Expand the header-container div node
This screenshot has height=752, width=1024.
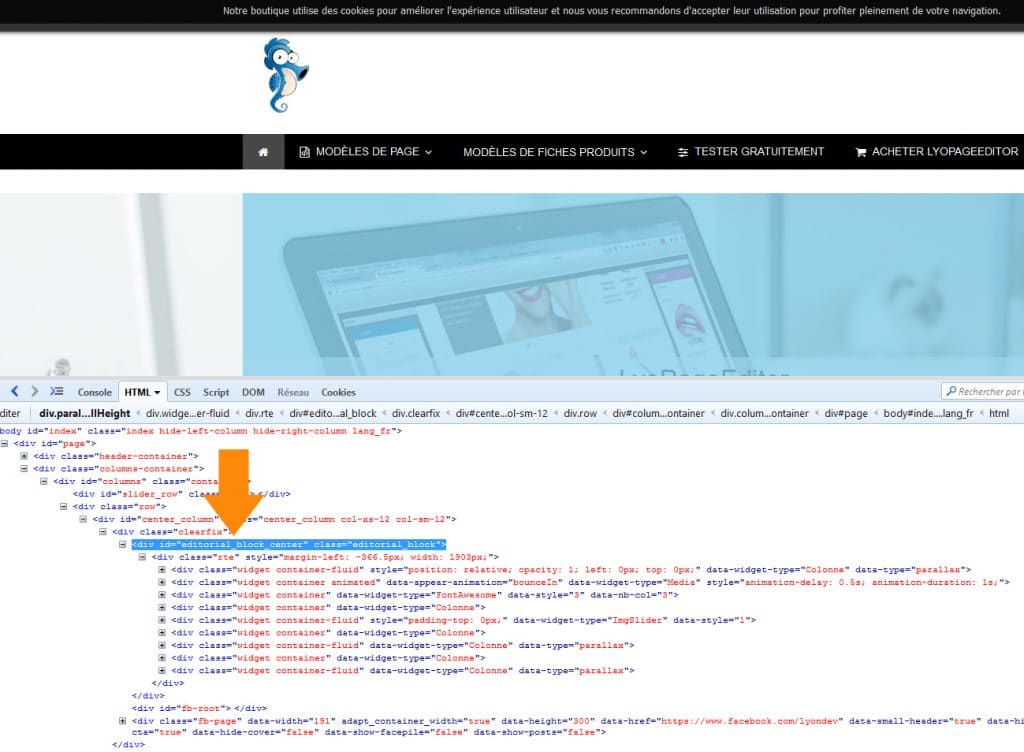[x=24, y=456]
